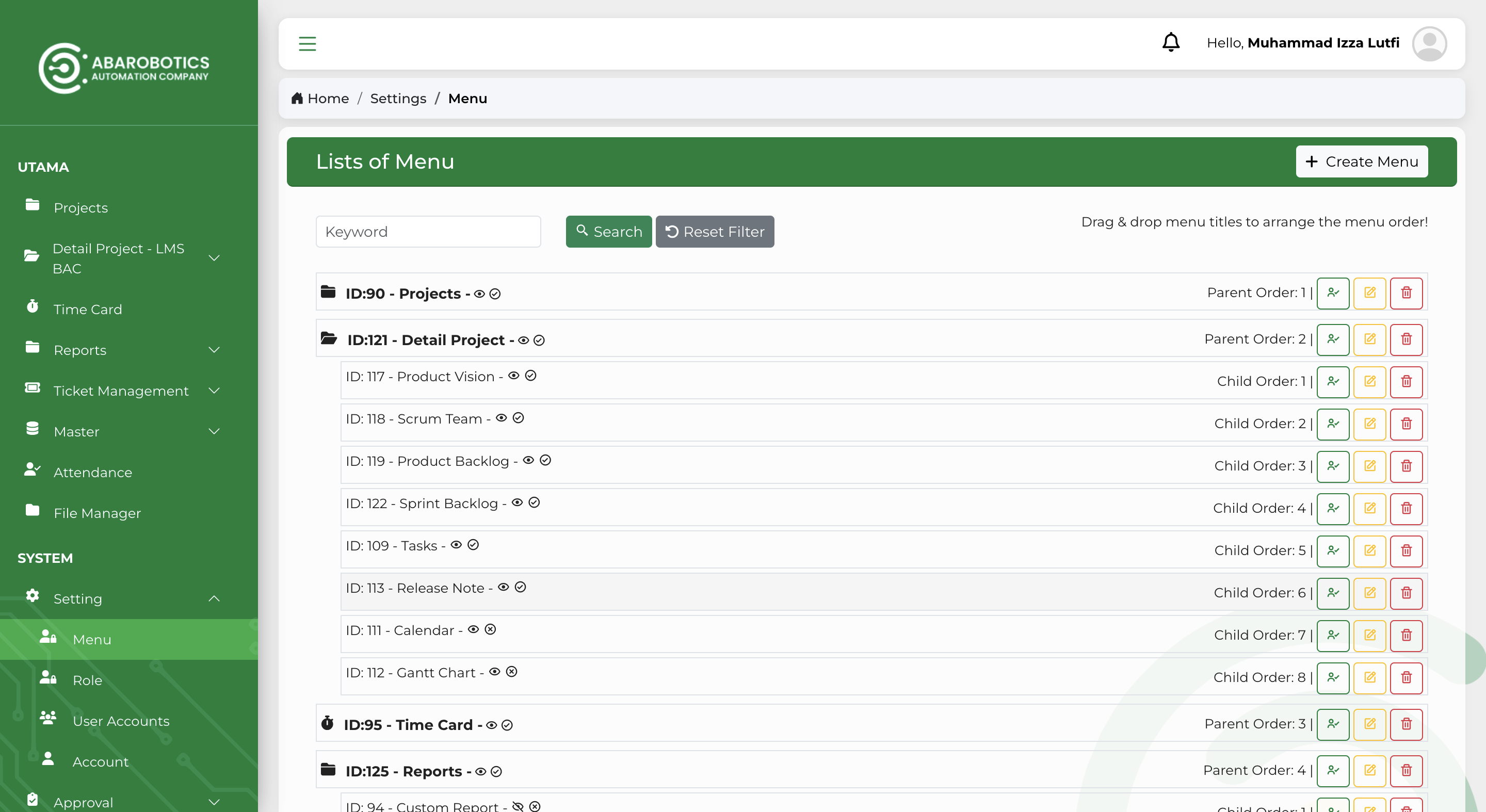Delete the Projects menu (ID:90)

pyautogui.click(x=1406, y=293)
